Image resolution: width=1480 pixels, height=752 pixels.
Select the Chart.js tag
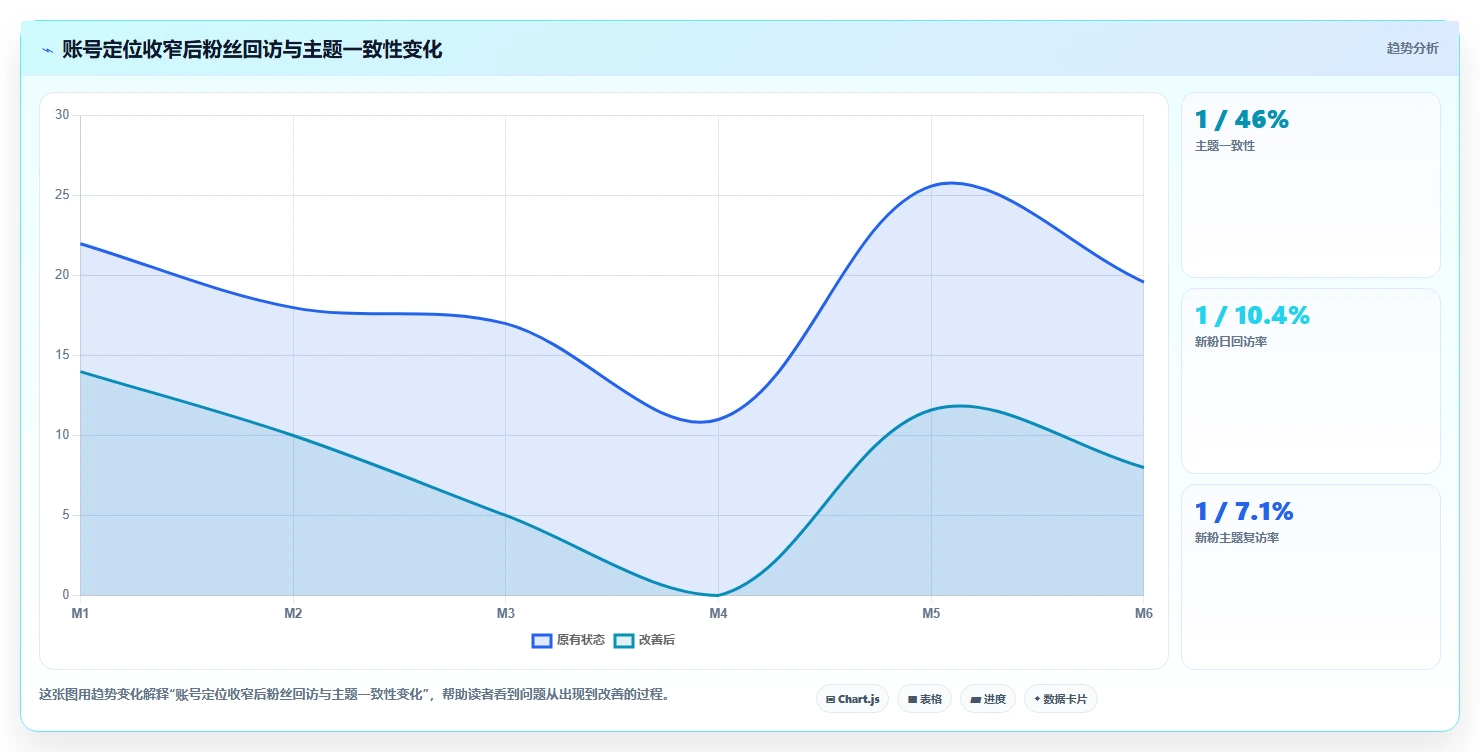[852, 699]
